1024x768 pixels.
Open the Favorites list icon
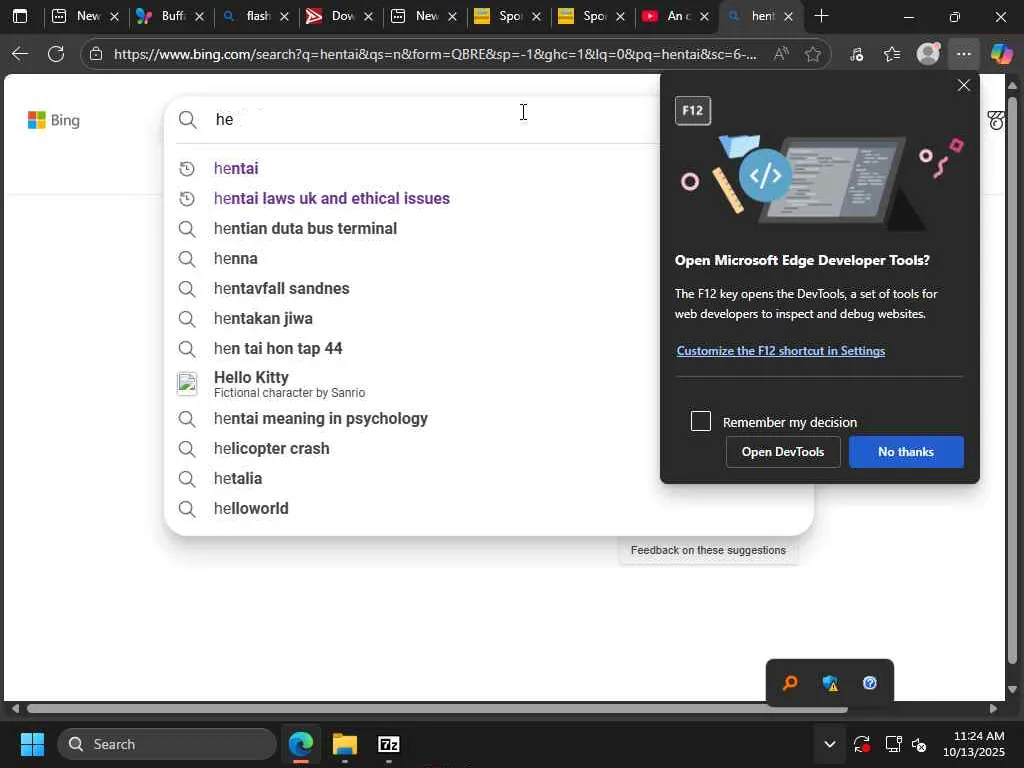(x=892, y=54)
